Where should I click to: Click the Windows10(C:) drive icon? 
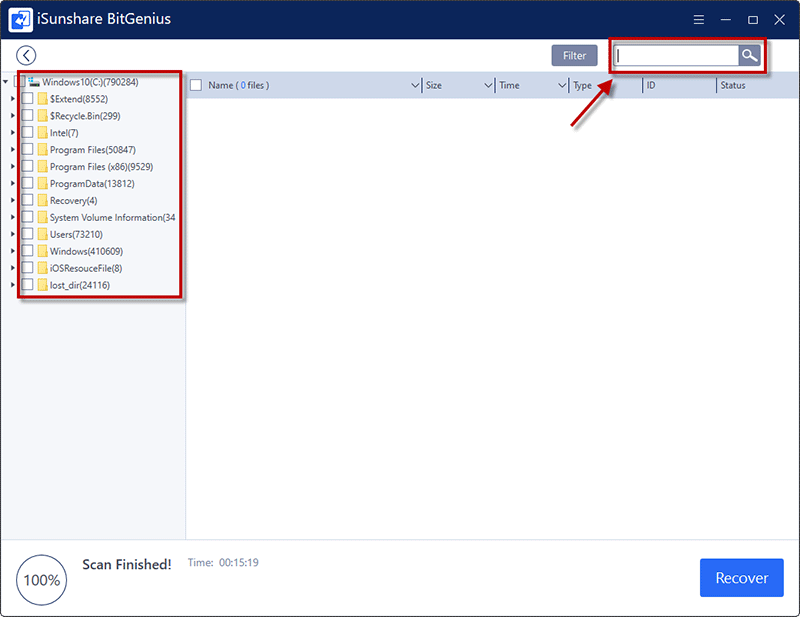click(34, 82)
